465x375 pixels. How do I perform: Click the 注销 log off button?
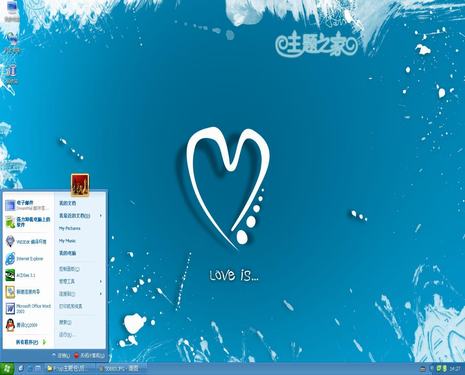coord(60,356)
